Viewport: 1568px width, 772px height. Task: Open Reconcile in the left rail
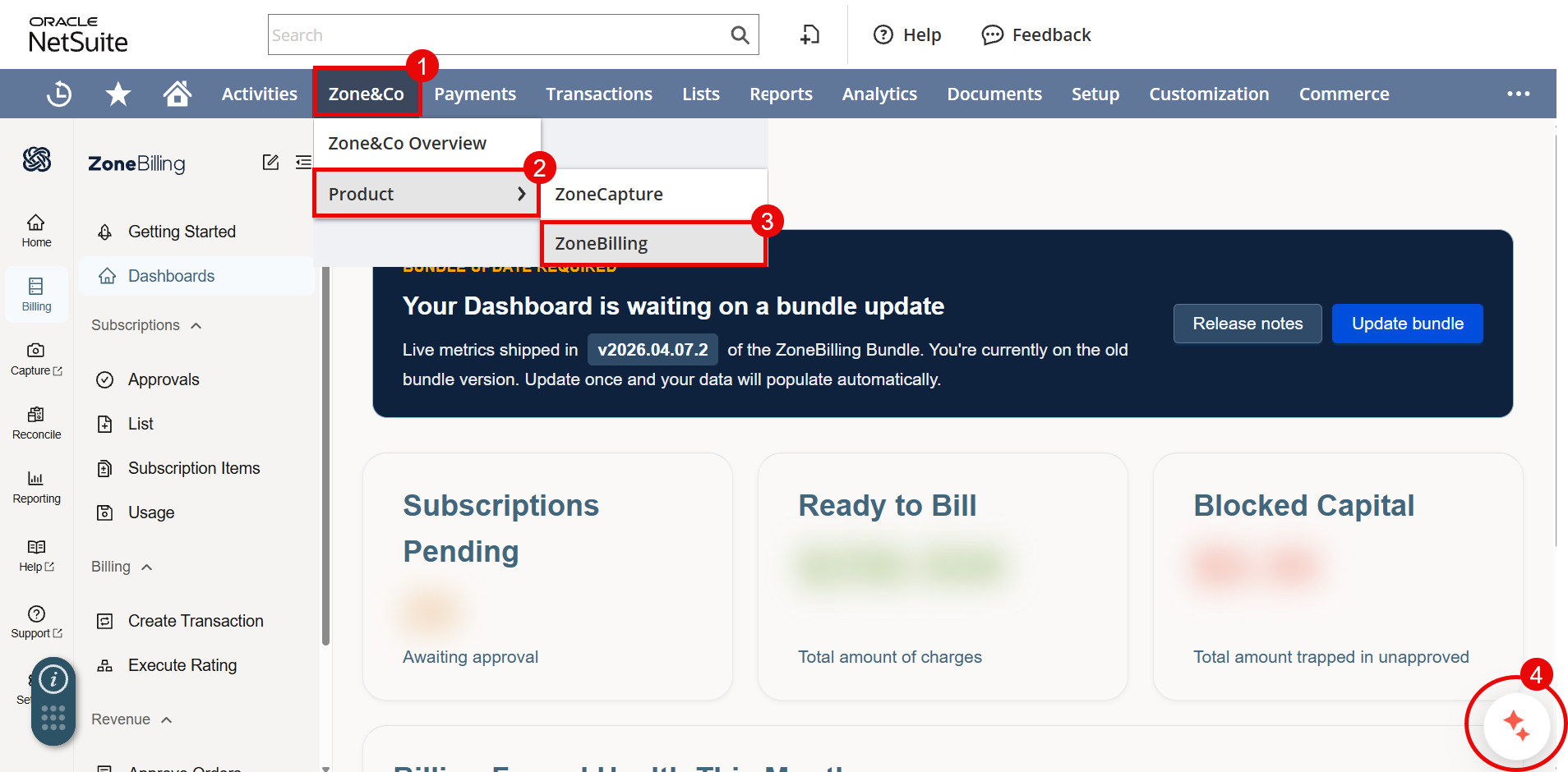coord(36,423)
